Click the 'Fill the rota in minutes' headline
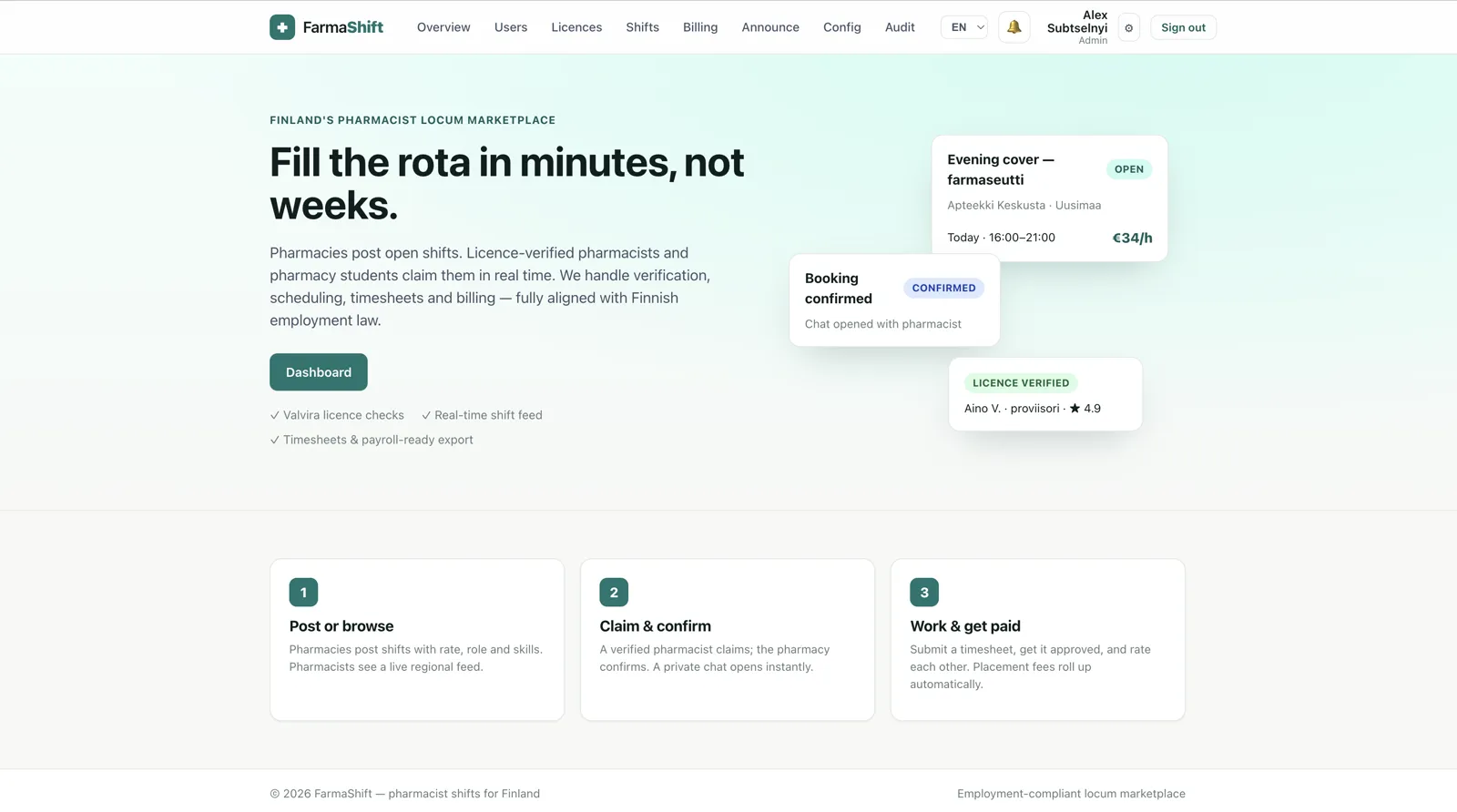The image size is (1457, 812). [506, 184]
